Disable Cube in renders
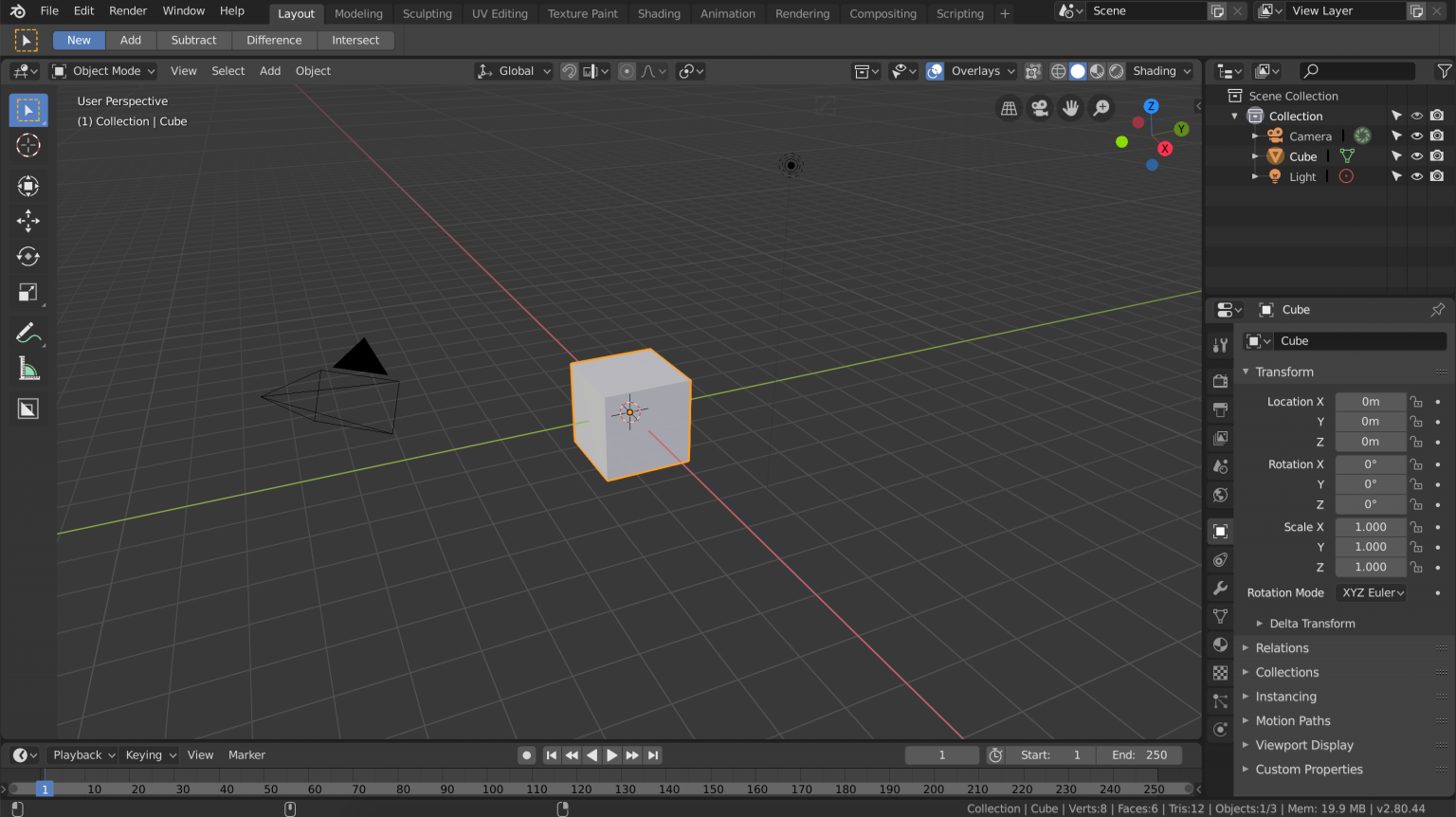 click(1437, 156)
